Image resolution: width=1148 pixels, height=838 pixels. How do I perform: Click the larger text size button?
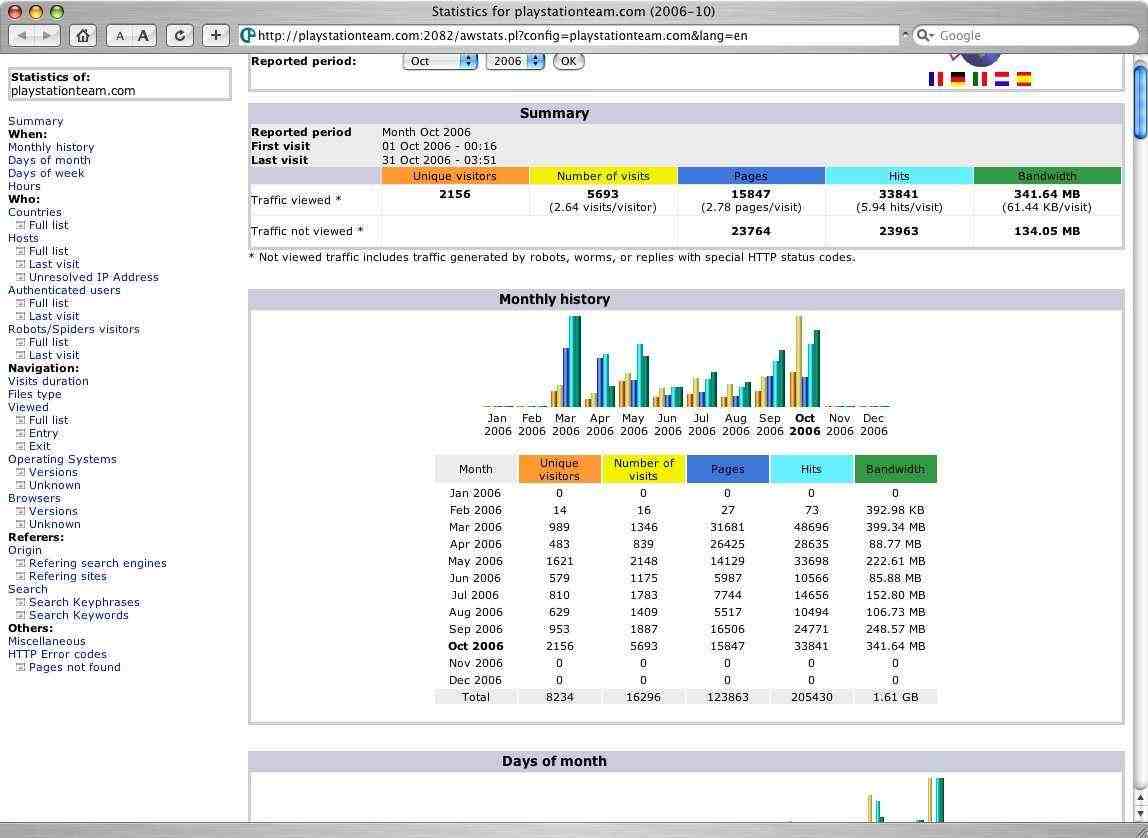(x=143, y=35)
